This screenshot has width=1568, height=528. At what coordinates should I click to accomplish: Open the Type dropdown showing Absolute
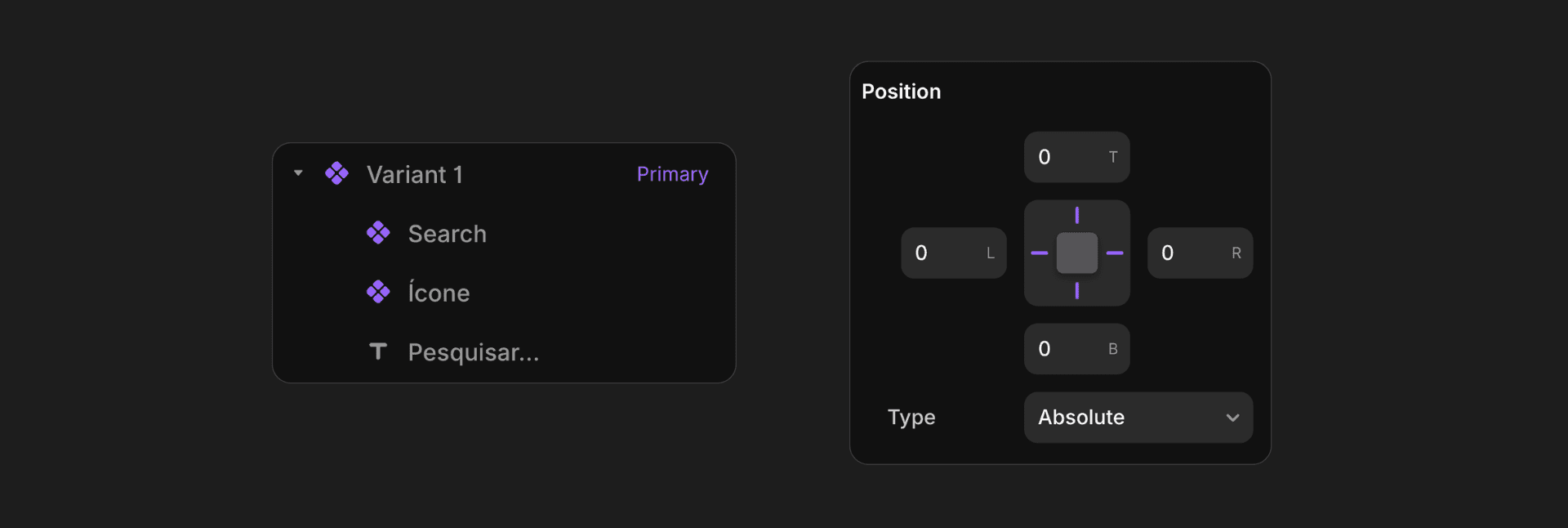pos(1138,418)
